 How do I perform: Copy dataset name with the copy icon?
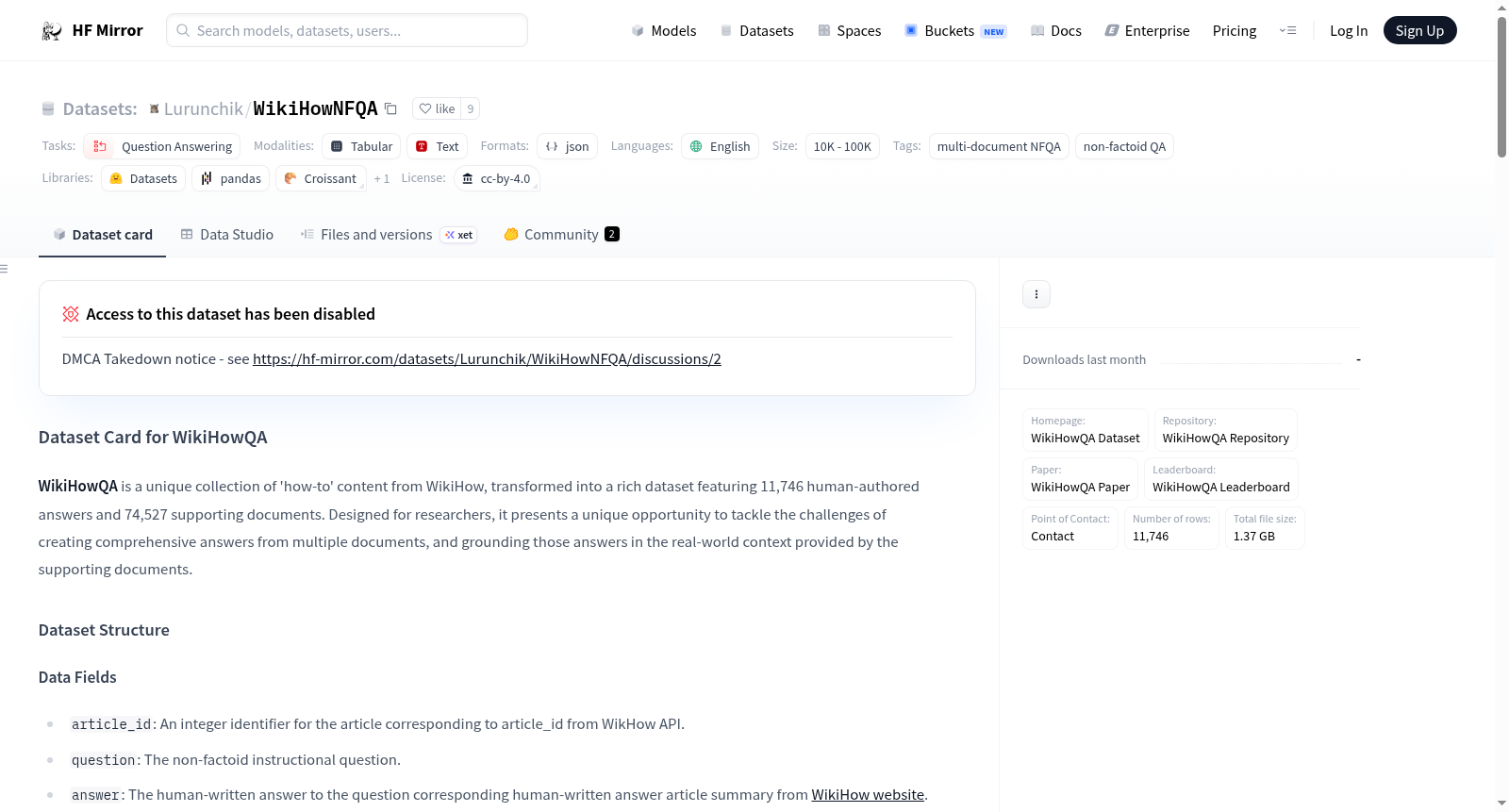point(390,108)
